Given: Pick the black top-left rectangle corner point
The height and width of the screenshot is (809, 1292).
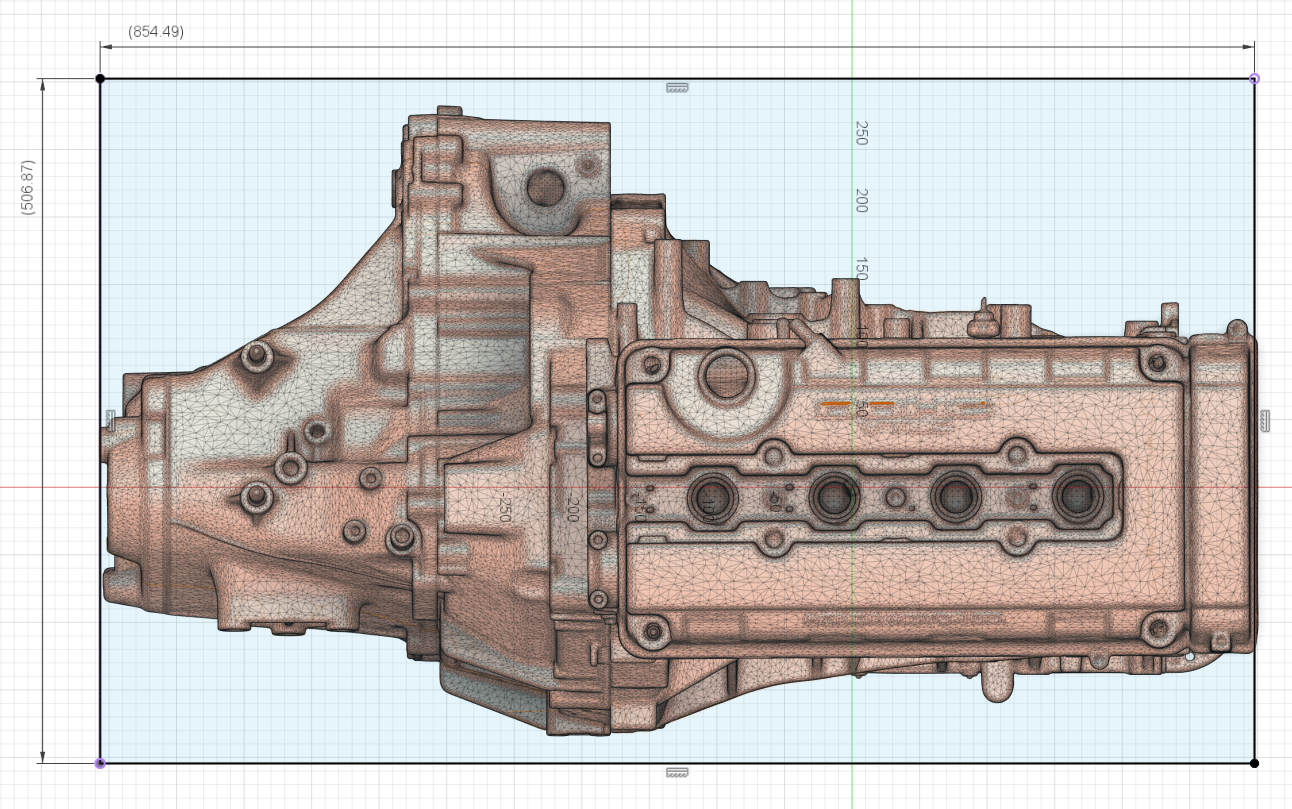Looking at the screenshot, I should pyautogui.click(x=100, y=78).
